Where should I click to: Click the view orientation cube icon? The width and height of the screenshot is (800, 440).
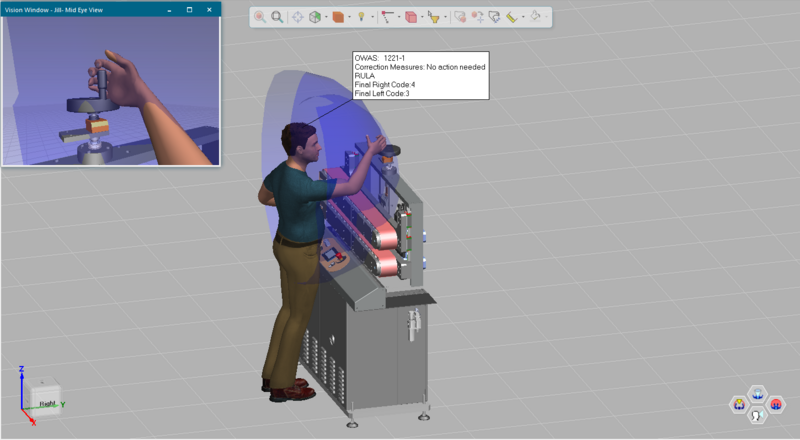(315, 17)
